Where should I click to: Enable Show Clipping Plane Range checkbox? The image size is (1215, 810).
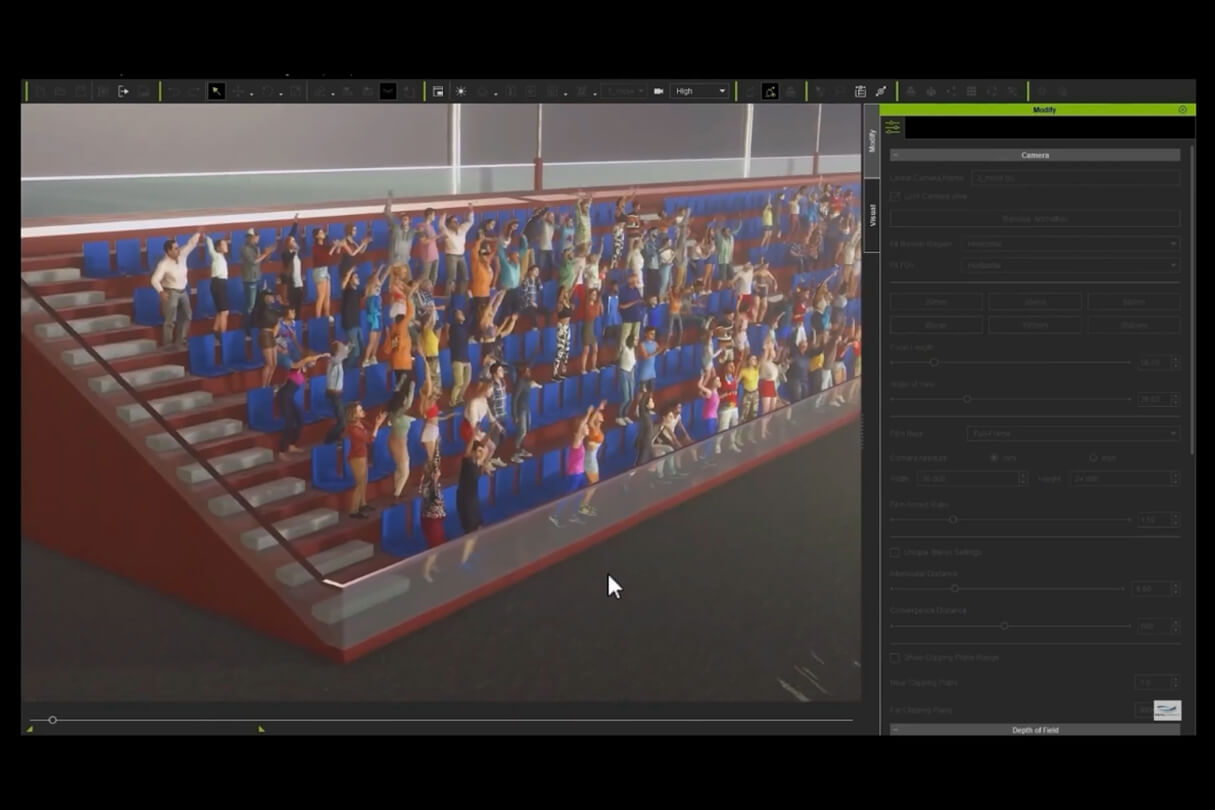[895, 657]
